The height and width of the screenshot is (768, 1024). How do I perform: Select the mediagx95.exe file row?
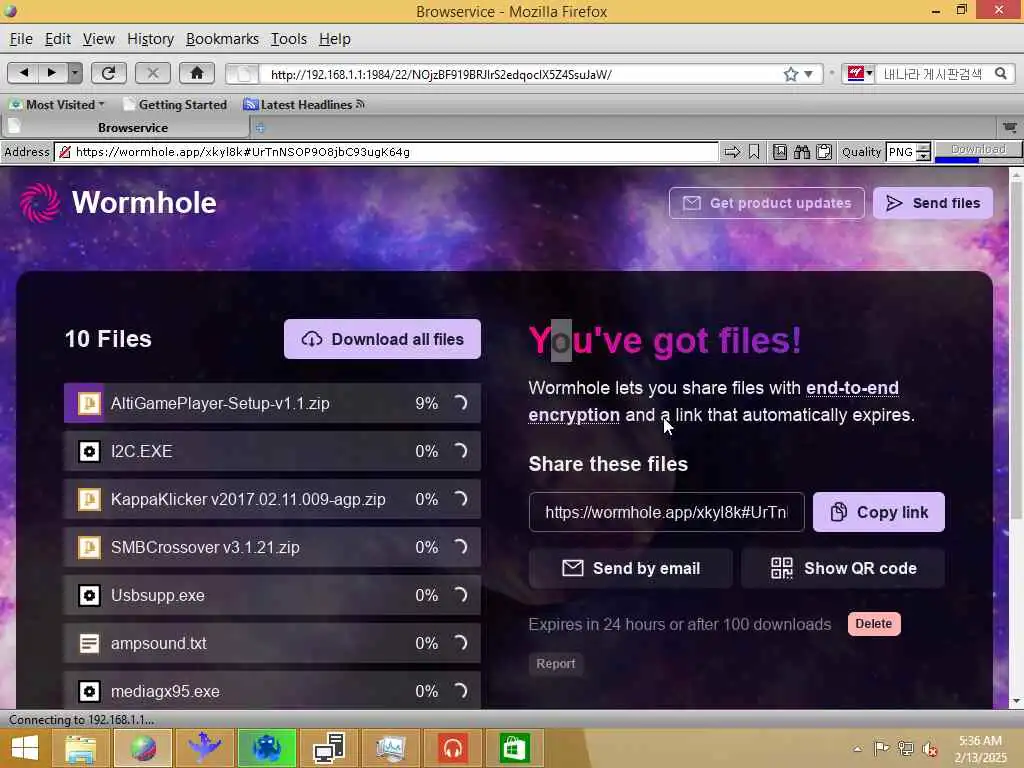pos(272,690)
